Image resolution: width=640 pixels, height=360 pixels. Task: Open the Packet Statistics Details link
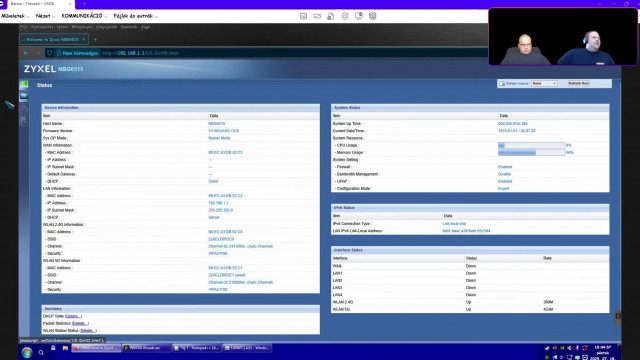(x=80, y=323)
